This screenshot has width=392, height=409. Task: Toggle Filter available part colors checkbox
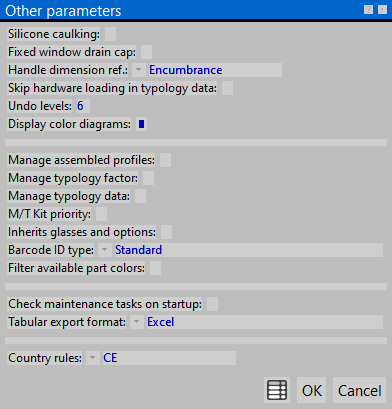click(155, 268)
